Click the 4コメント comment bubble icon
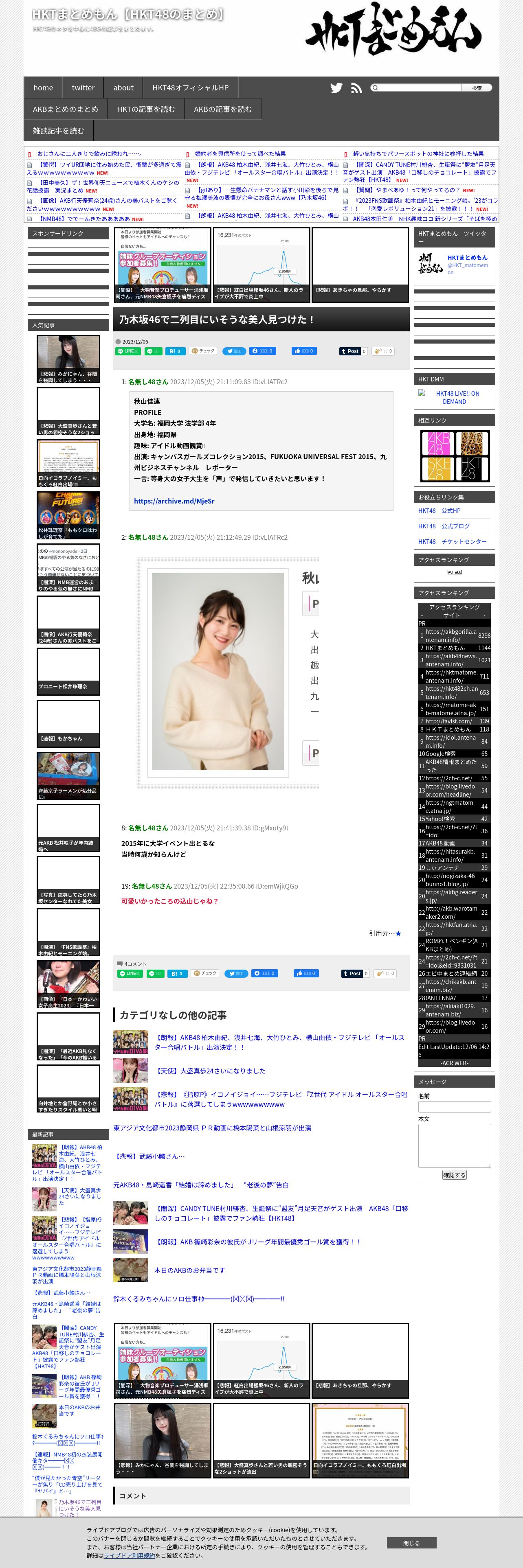The height and width of the screenshot is (1568, 523). point(120,964)
